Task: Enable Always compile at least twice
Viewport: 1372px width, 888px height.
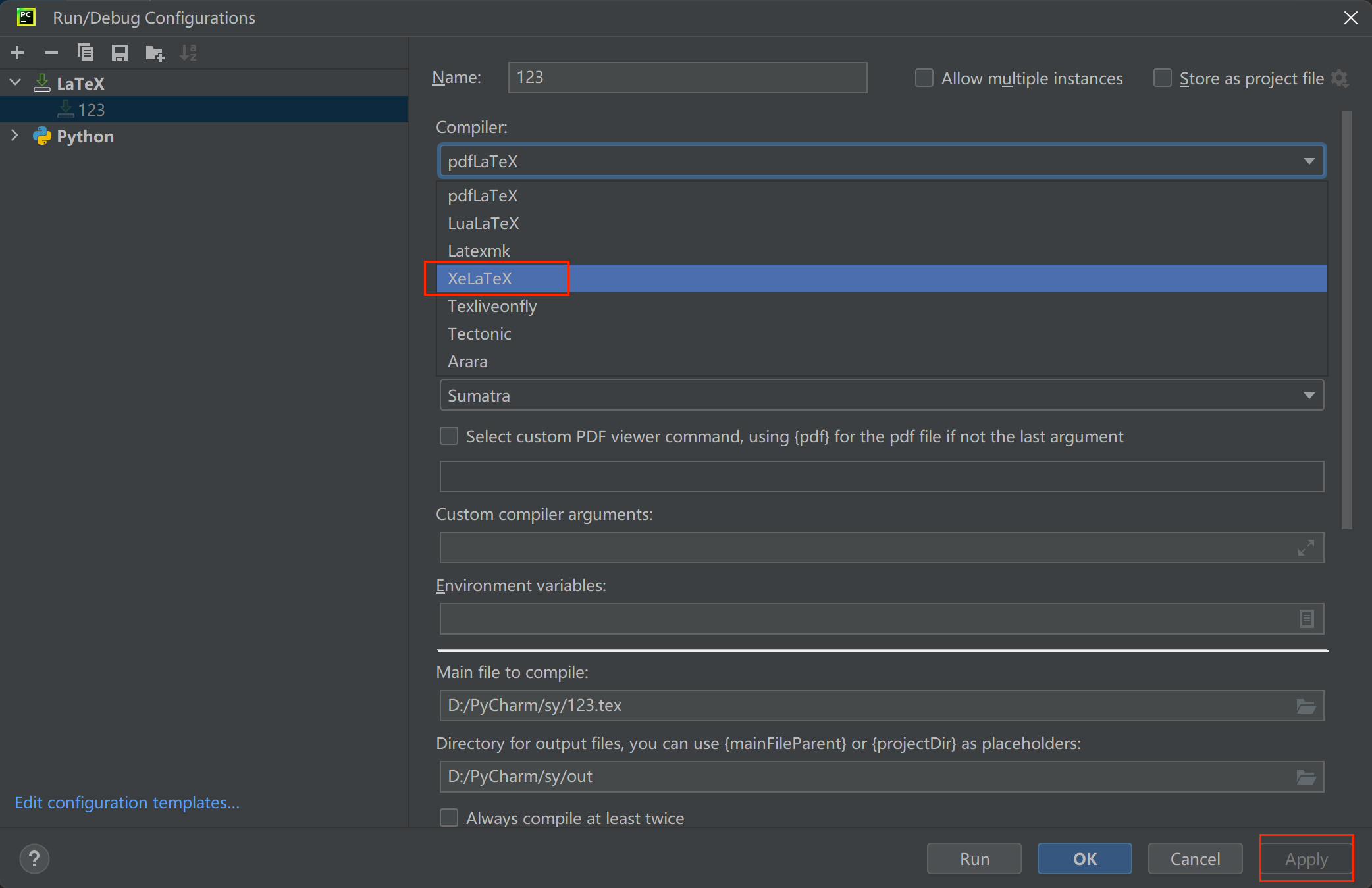Action: tap(449, 818)
